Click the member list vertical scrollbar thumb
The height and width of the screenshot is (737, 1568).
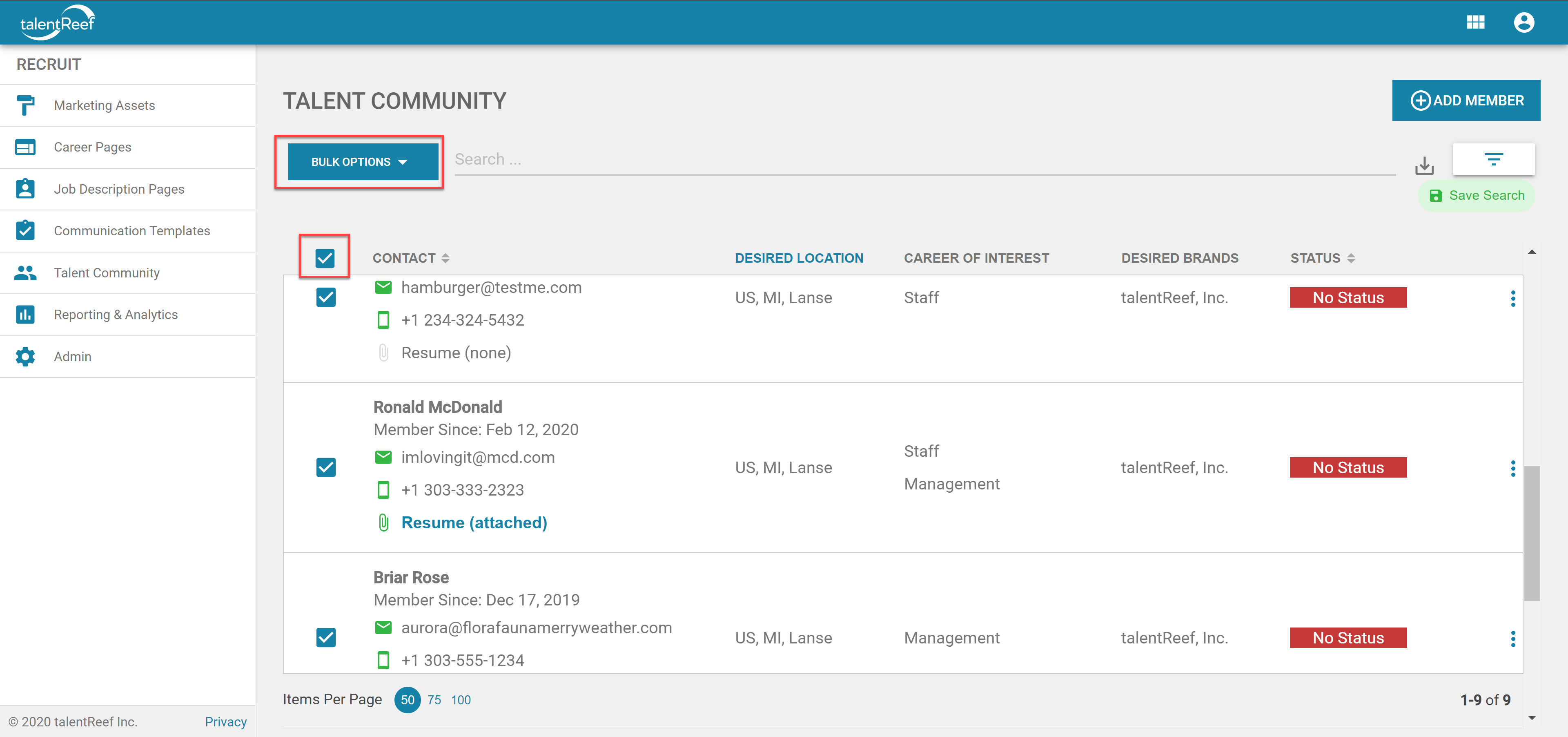point(1532,534)
